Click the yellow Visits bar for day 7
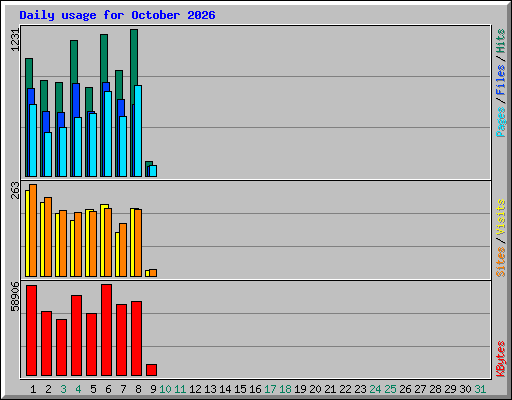 117,254
